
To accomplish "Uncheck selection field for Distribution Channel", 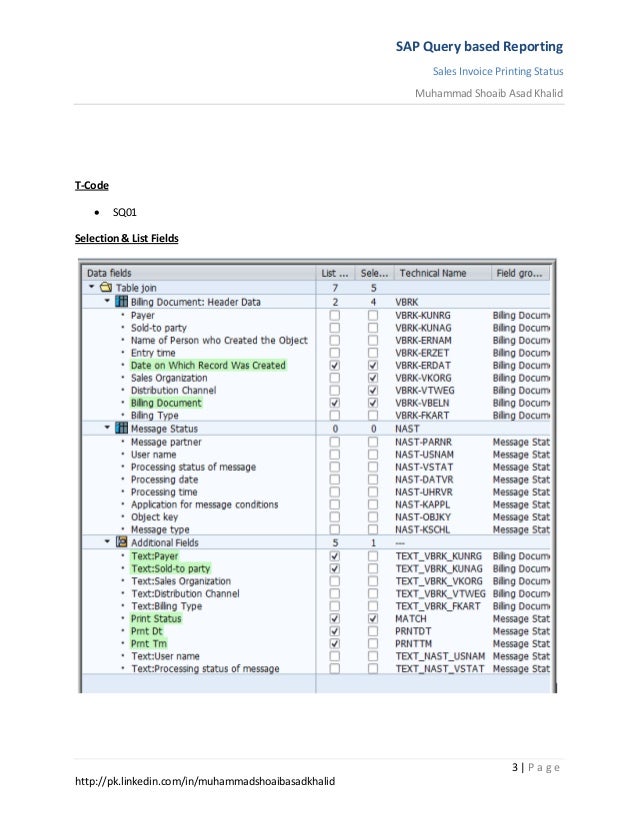I will pos(373,390).
